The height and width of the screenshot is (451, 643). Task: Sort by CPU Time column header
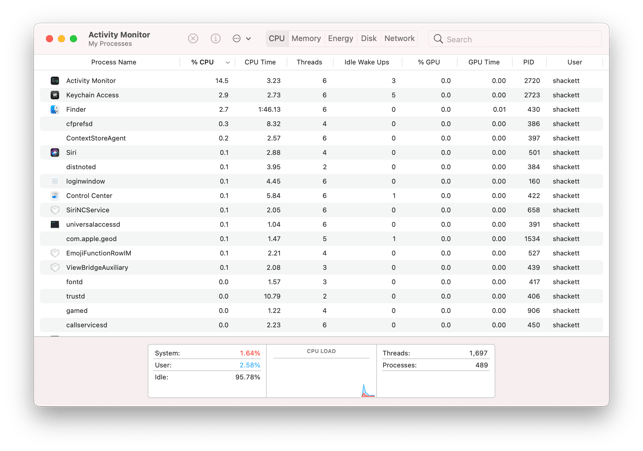[260, 62]
